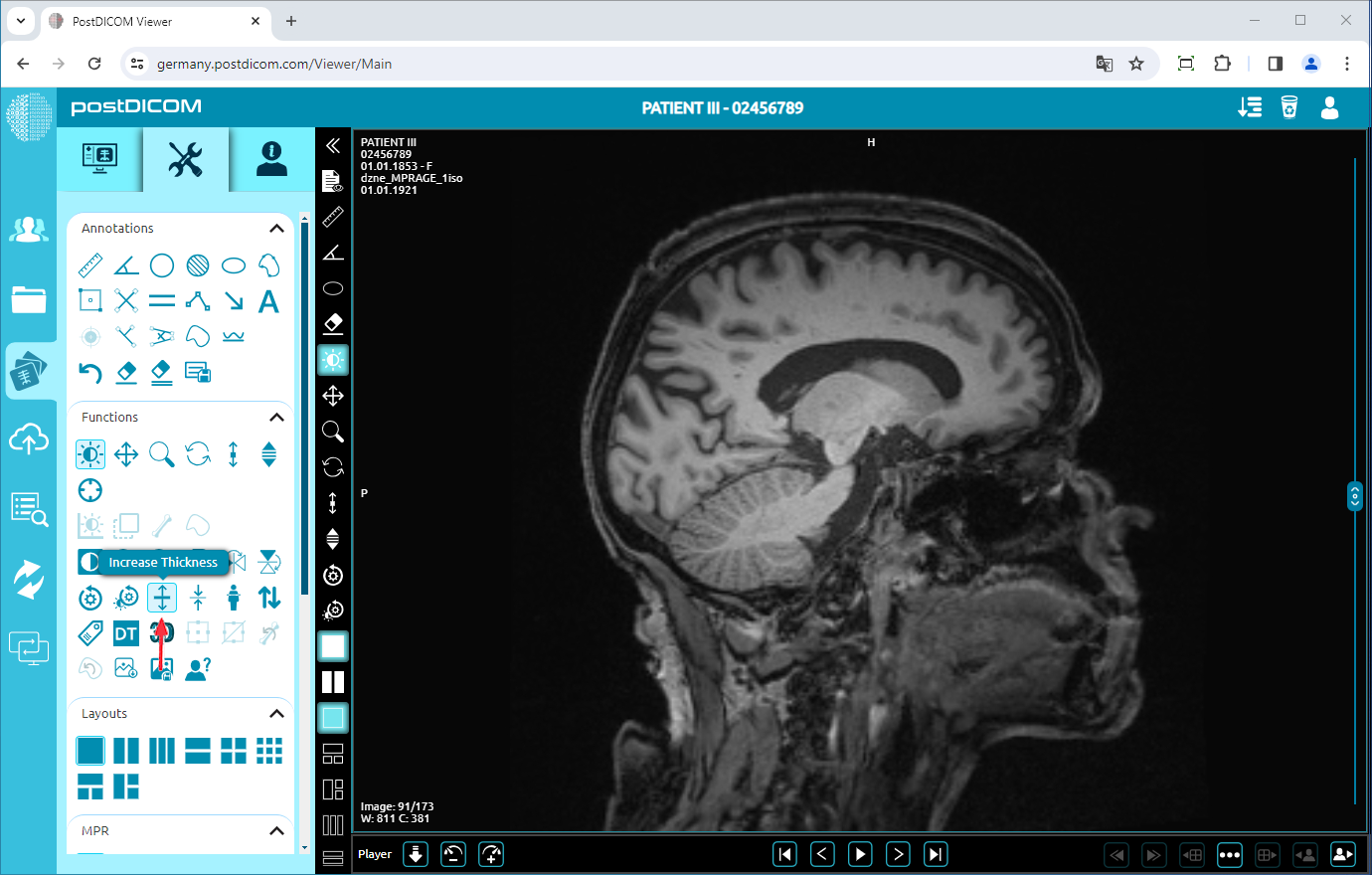Expand the MPR section
Viewport: 1372px width, 875px height.
click(x=276, y=830)
